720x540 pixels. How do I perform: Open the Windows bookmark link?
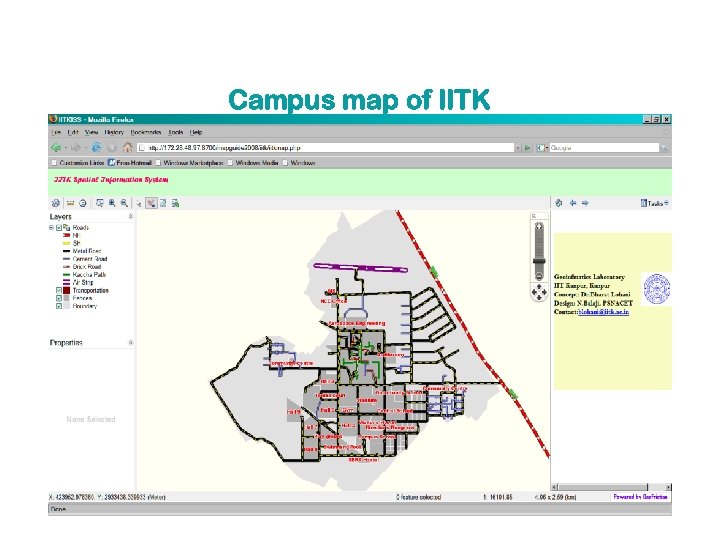click(x=299, y=163)
